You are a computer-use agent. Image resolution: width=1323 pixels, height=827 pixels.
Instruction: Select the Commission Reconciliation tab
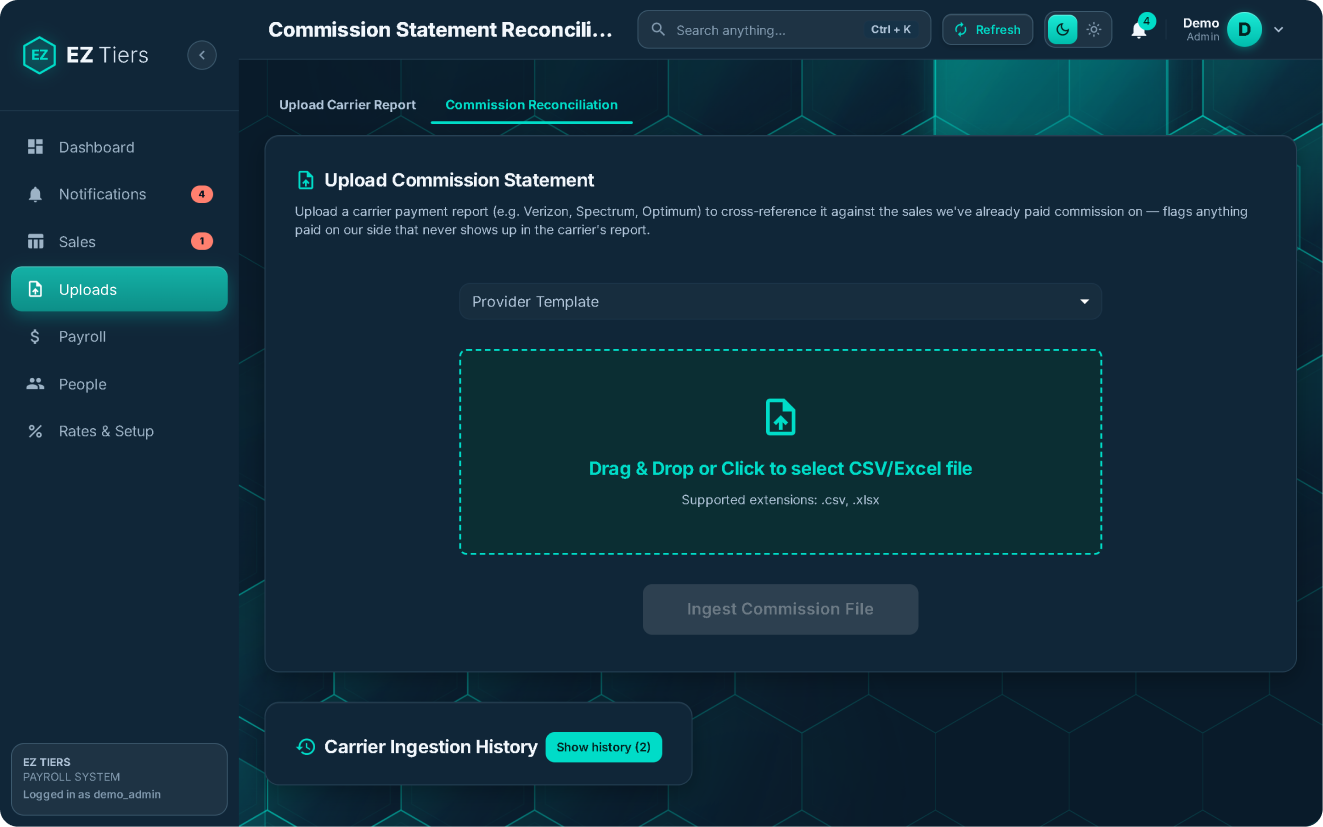pos(532,105)
